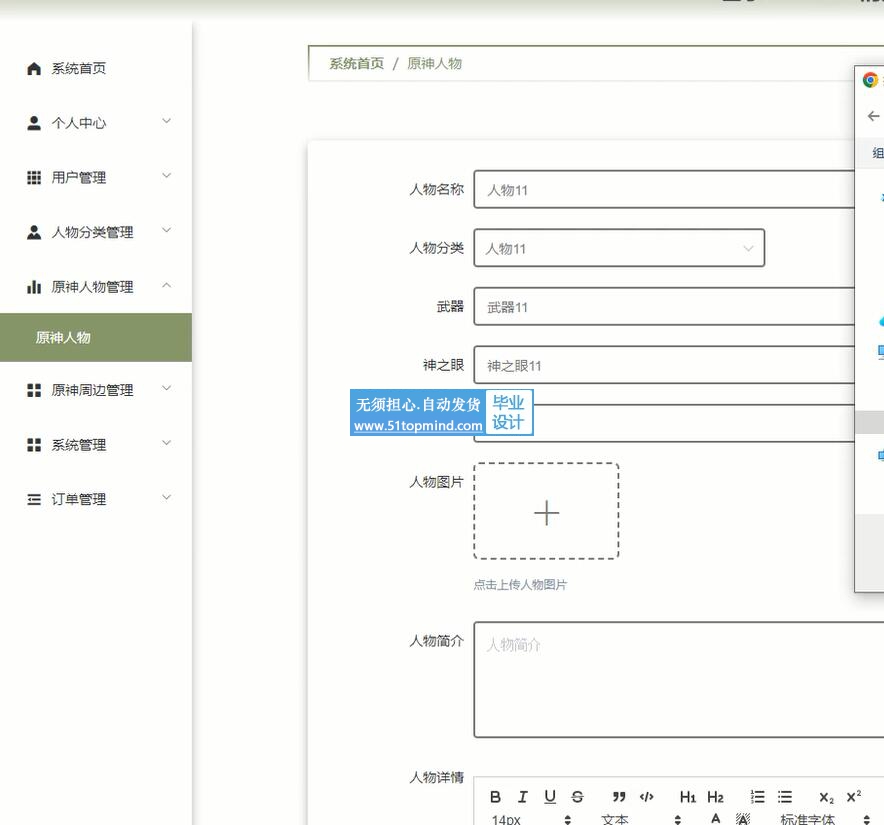Click the 系统首页 breadcrumb link
884x825 pixels.
(x=356, y=63)
